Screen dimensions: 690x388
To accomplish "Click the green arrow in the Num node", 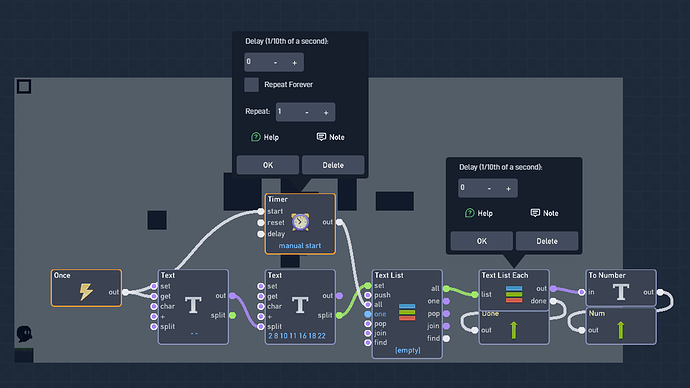I will (x=620, y=330).
